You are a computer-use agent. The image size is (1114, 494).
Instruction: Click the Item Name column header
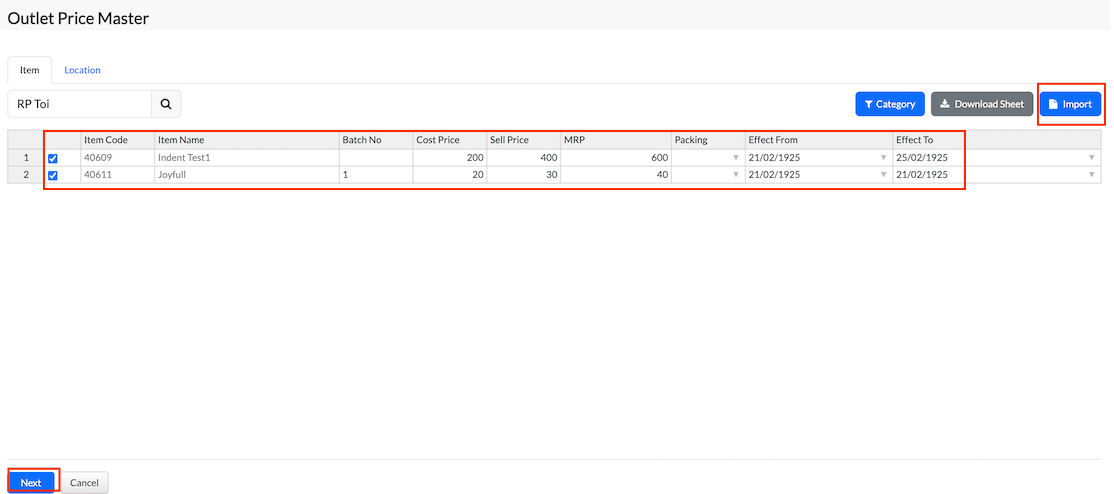point(247,140)
